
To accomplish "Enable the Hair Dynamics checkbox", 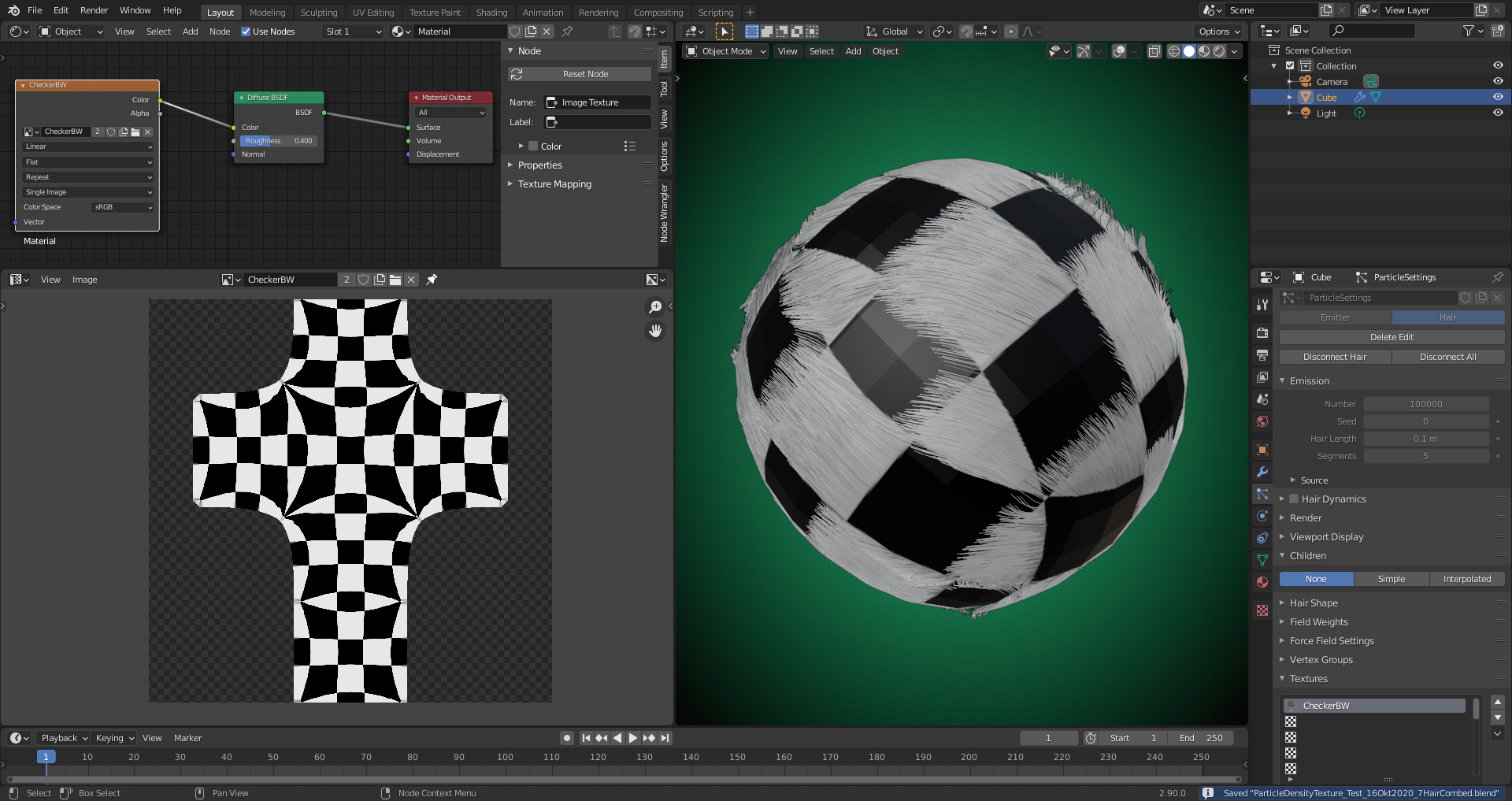I will point(1294,499).
